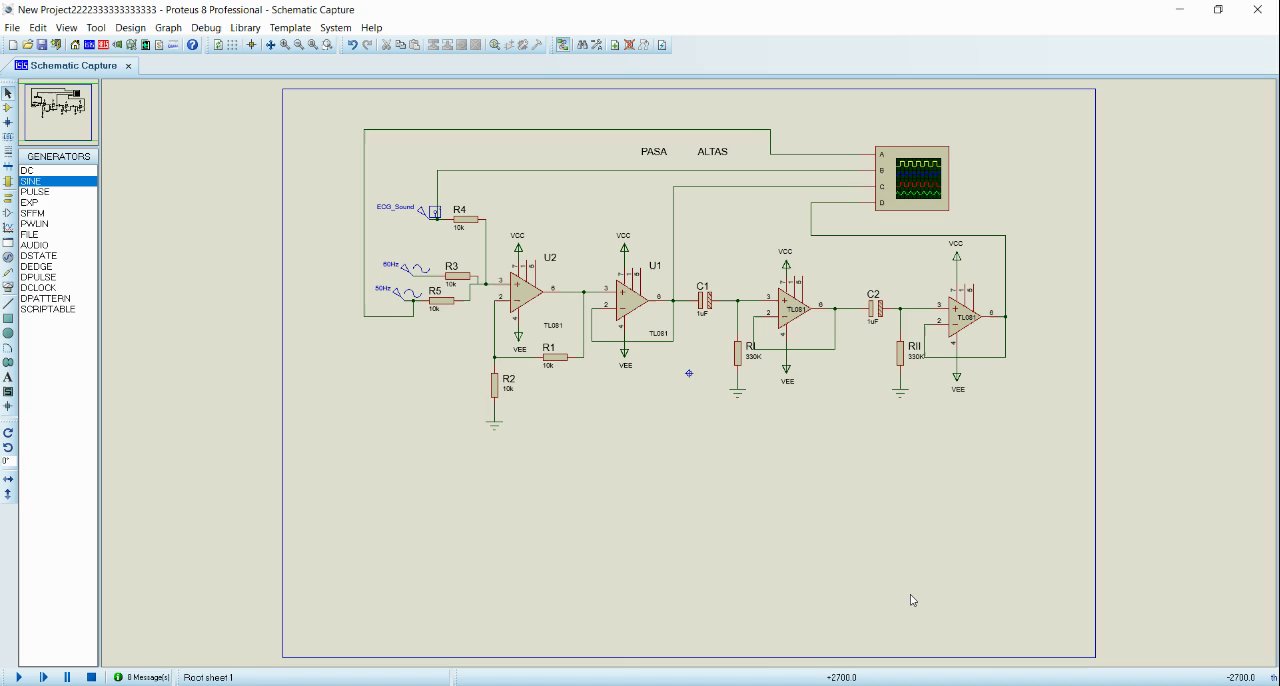Toggle false origin crosshair icon
The image size is (1280, 686).
coord(251,45)
